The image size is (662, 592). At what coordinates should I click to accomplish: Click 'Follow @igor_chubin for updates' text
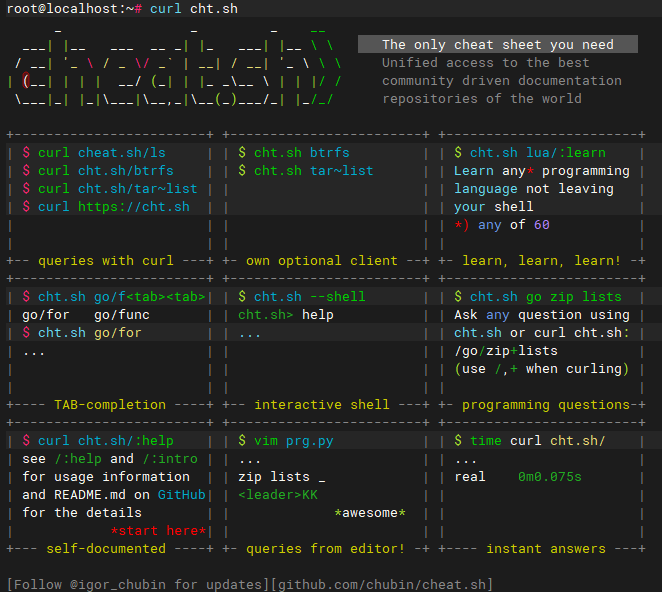pos(138,584)
